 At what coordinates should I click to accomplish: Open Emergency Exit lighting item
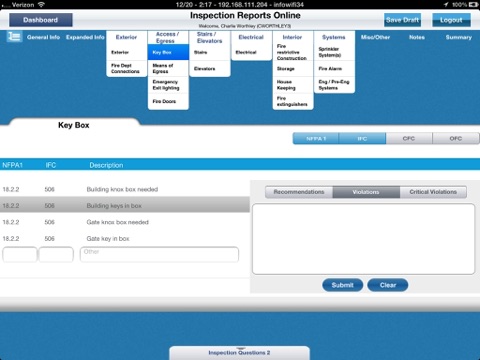[168, 85]
